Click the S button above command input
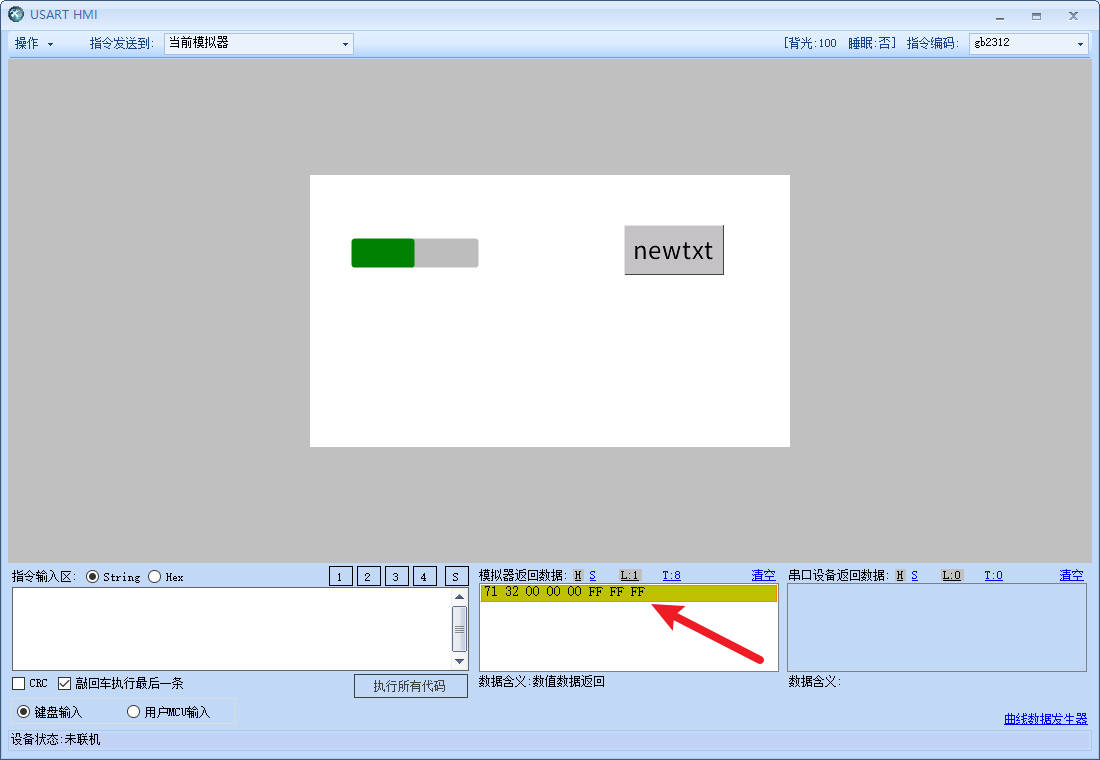Screen dimensions: 1100x760 coord(456,576)
